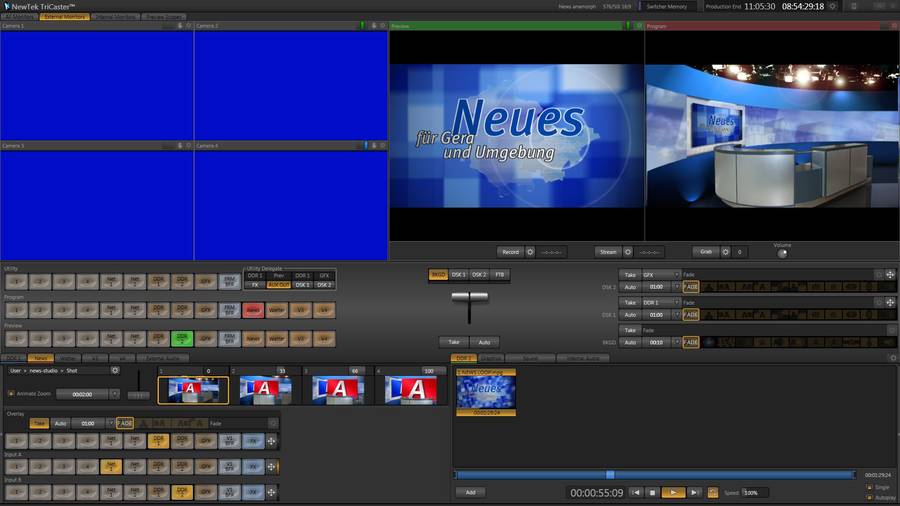Click the Grab settings gear icon

726,252
